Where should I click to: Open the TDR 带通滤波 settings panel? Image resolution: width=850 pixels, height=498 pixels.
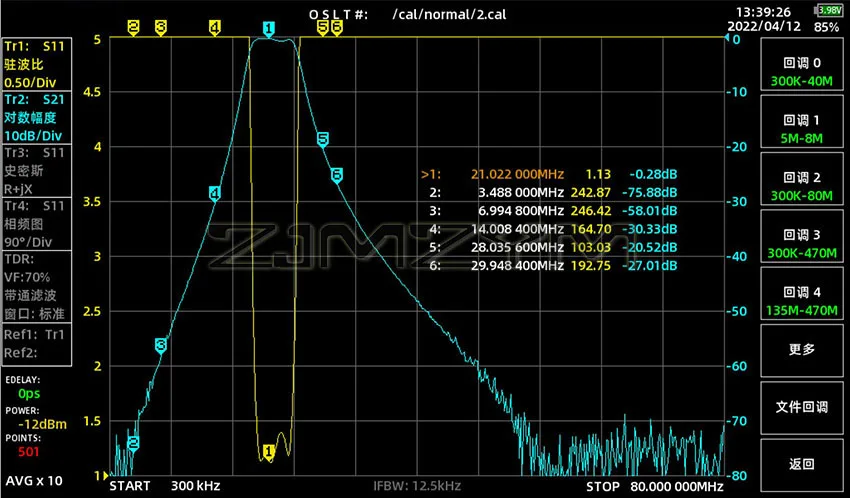pos(36,286)
